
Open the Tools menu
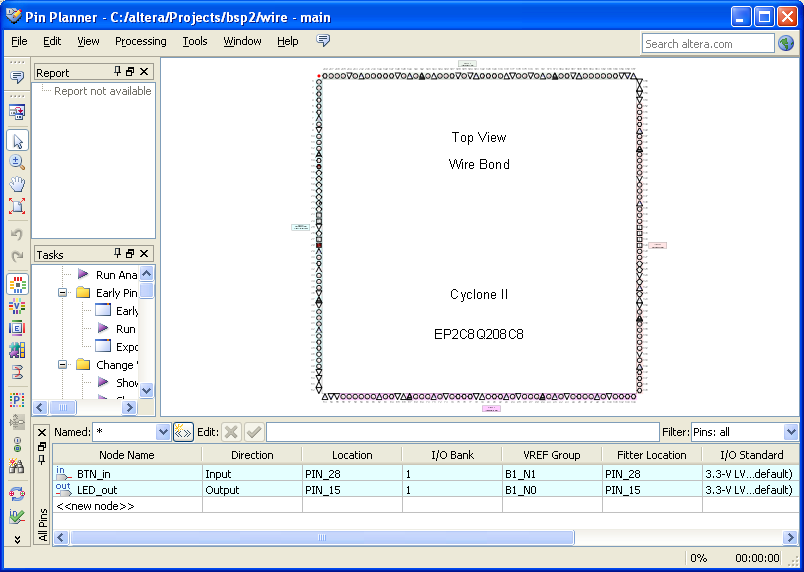195,41
